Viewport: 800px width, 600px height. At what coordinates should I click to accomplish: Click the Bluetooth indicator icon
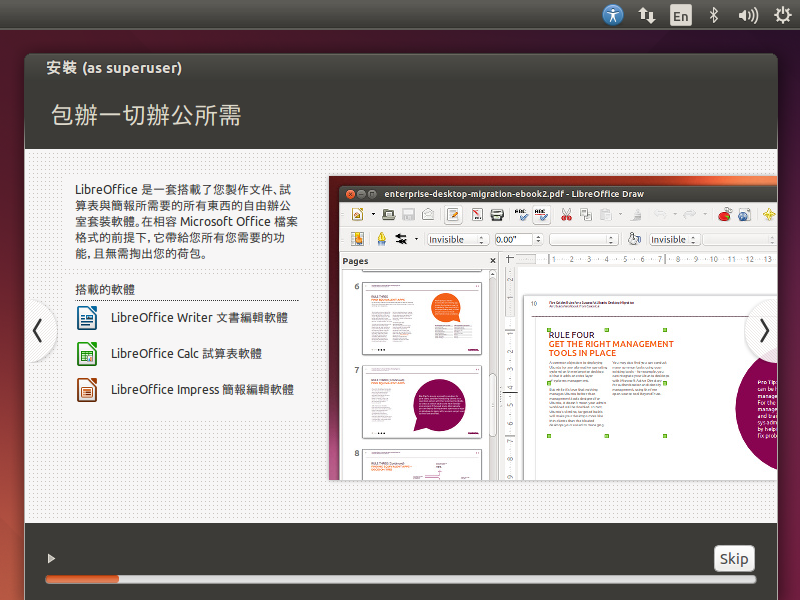(714, 15)
